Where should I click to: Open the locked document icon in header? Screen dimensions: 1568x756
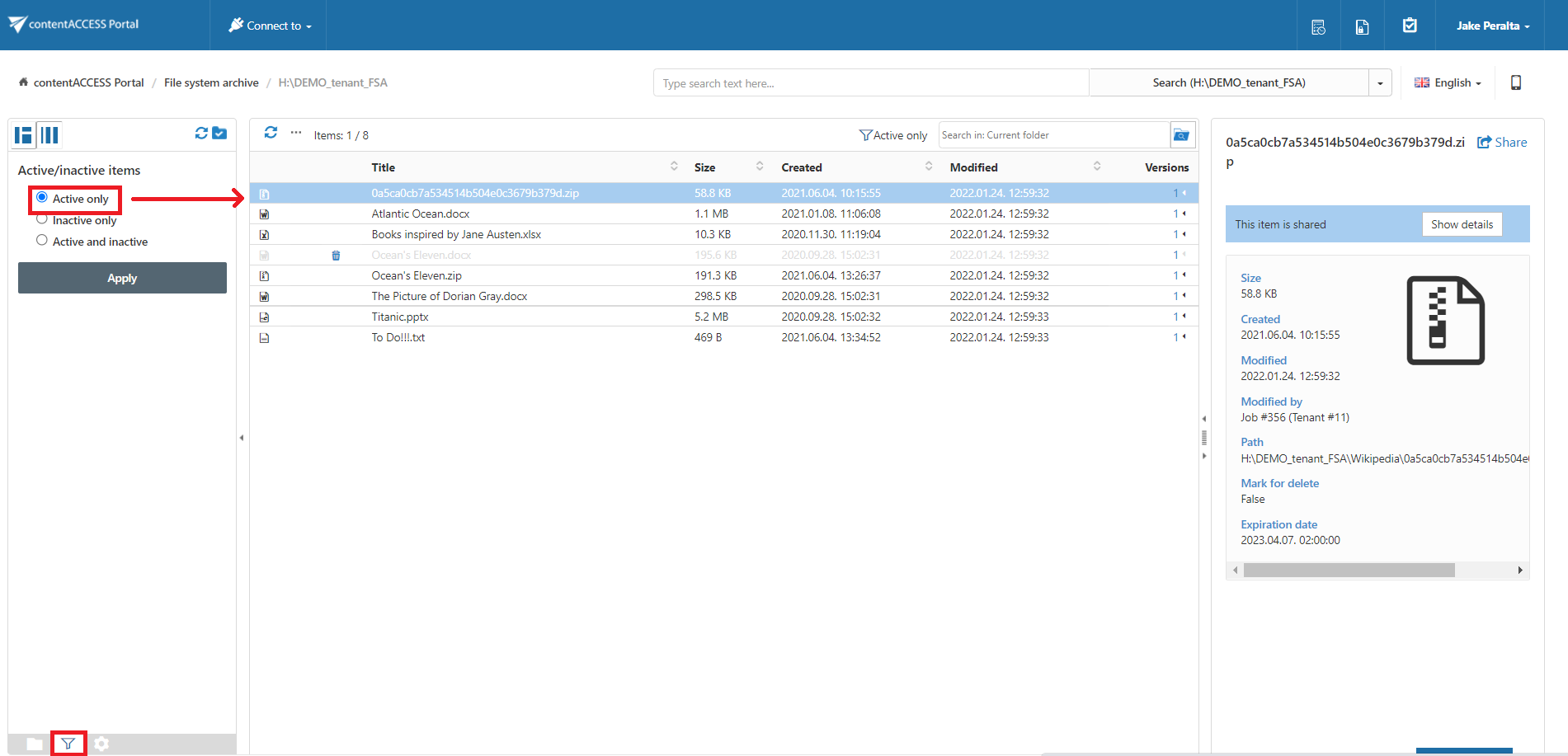(1362, 26)
